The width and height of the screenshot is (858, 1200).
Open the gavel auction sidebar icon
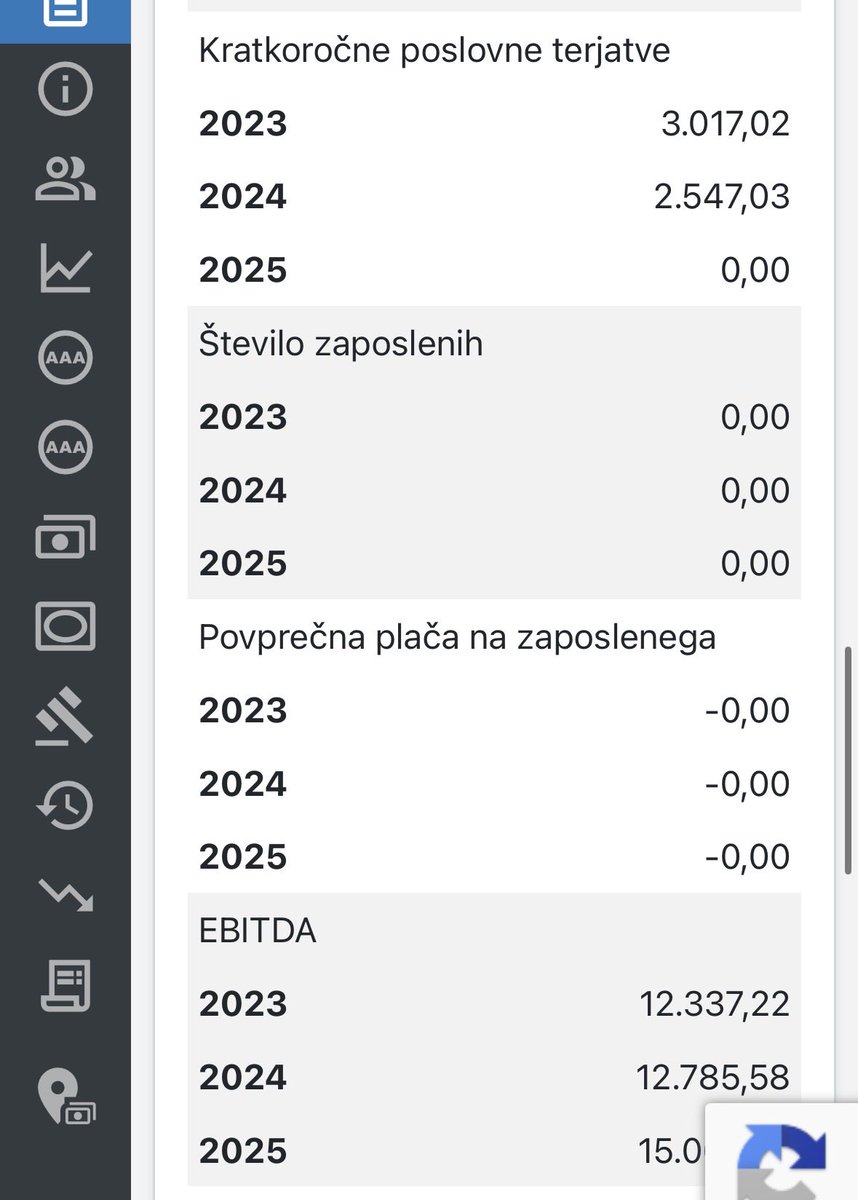click(65, 716)
